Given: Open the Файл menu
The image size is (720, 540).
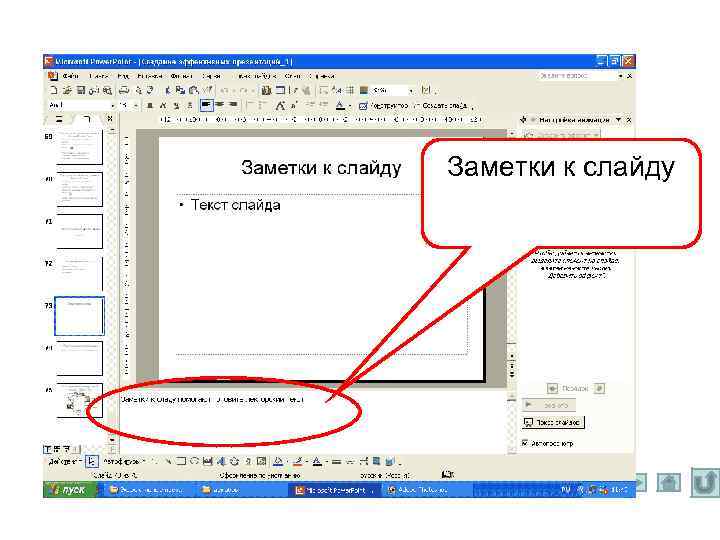Looking at the screenshot, I should [71, 76].
